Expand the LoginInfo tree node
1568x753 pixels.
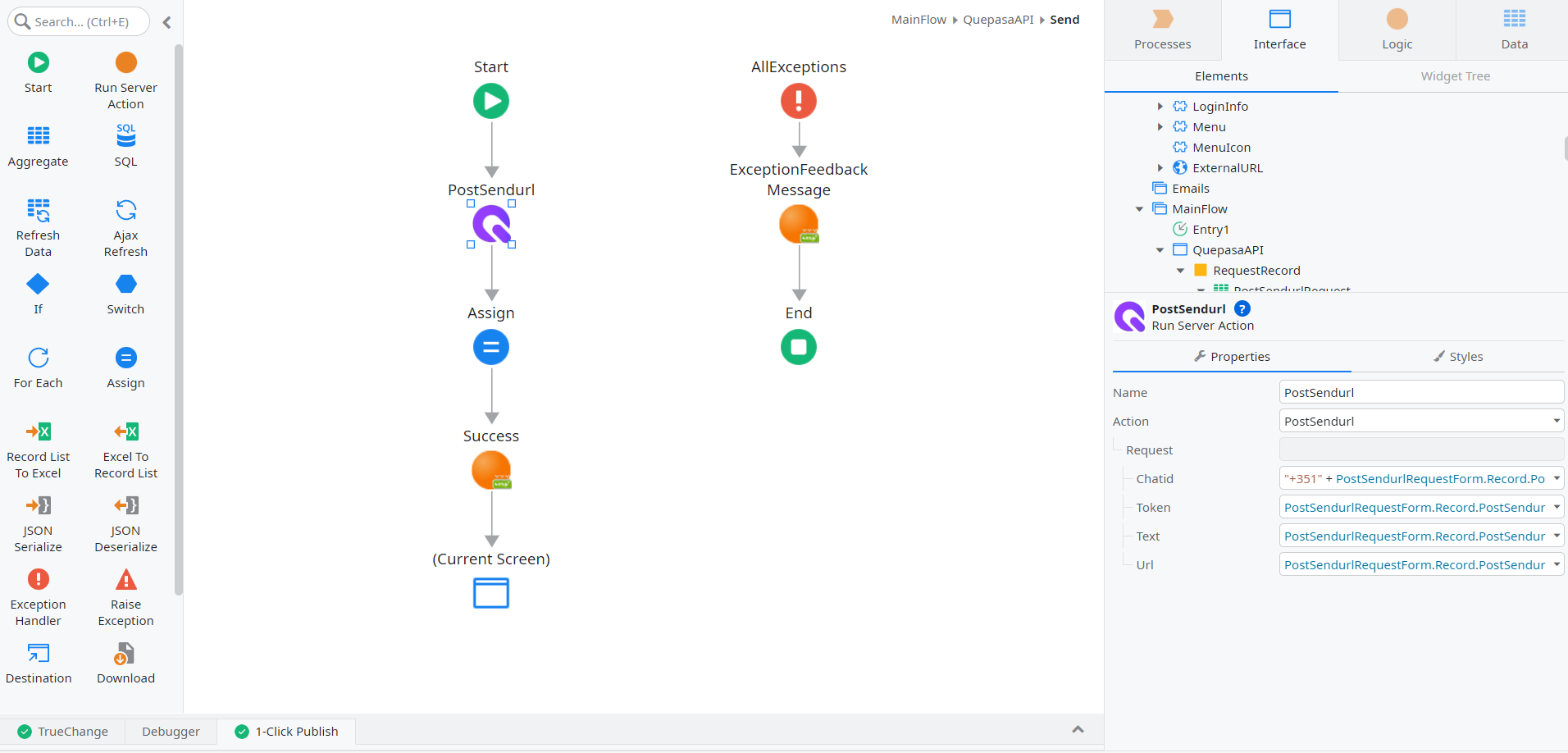tap(1160, 106)
